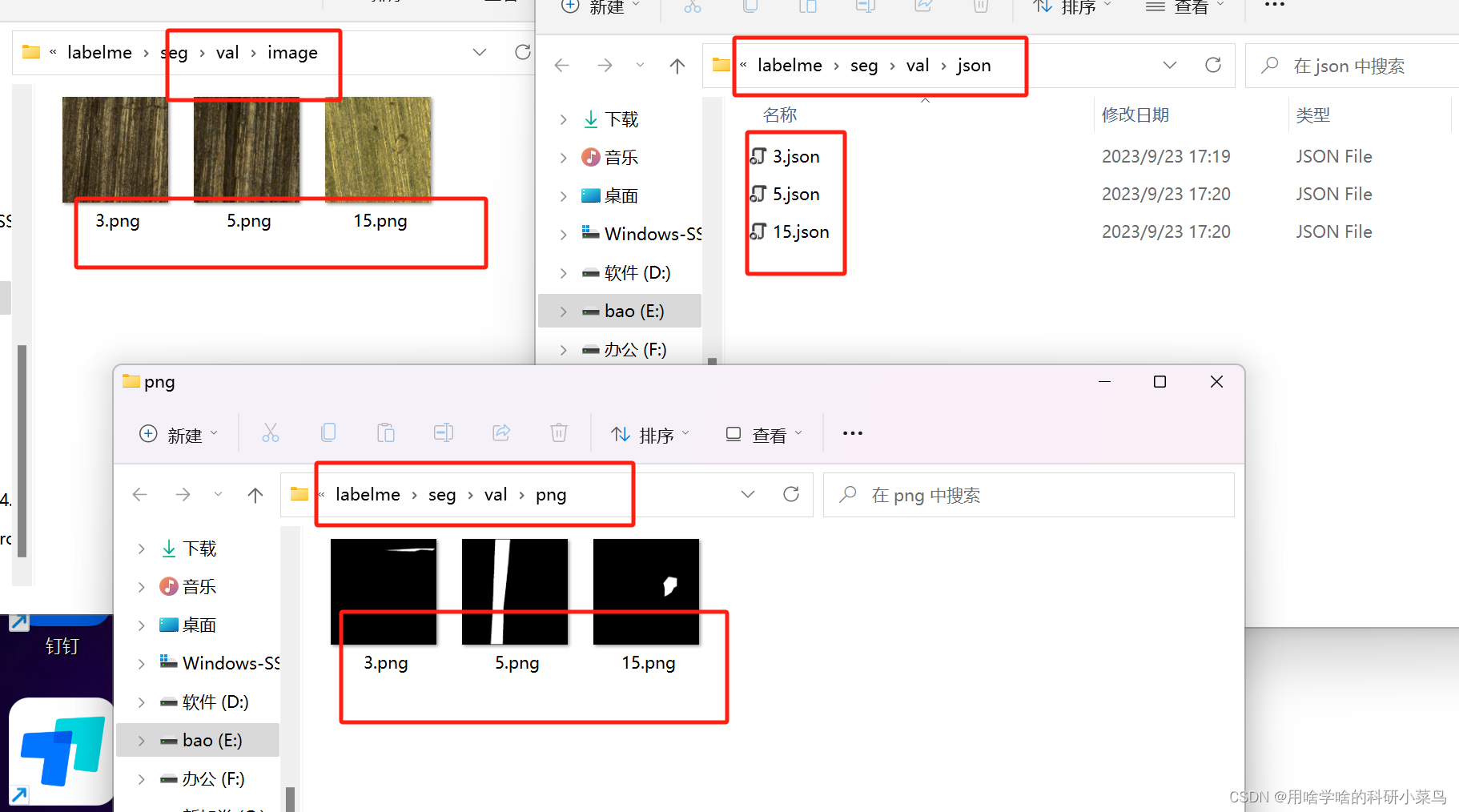Select Windows-SS in png window sidebar
This screenshot has height=812, width=1459.
[219, 663]
